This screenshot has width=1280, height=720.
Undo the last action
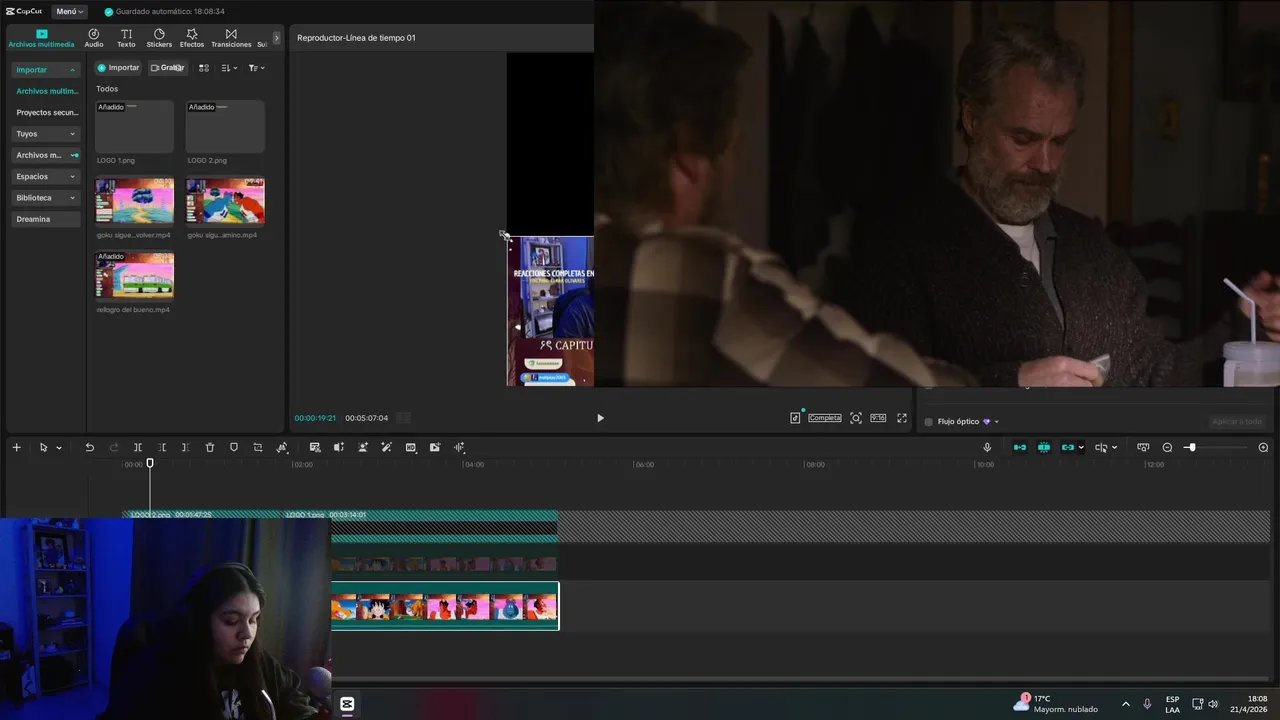[x=89, y=447]
